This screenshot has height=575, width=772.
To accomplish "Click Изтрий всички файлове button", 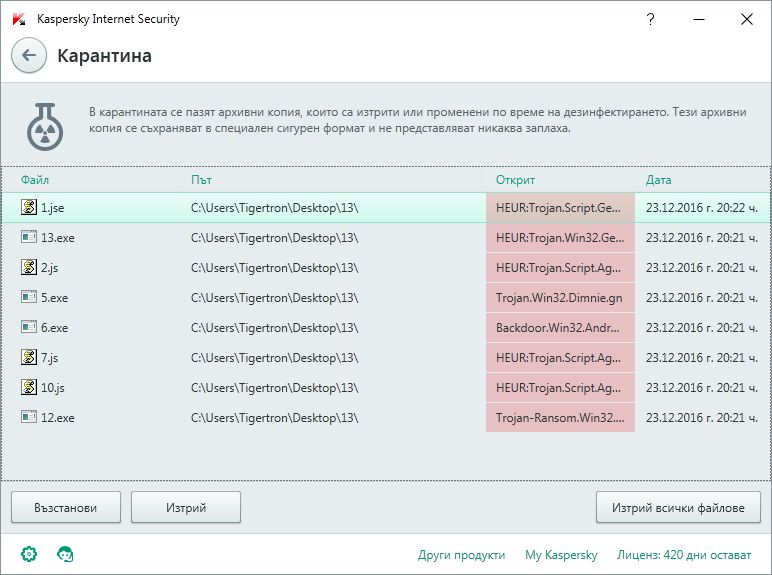I will (678, 507).
